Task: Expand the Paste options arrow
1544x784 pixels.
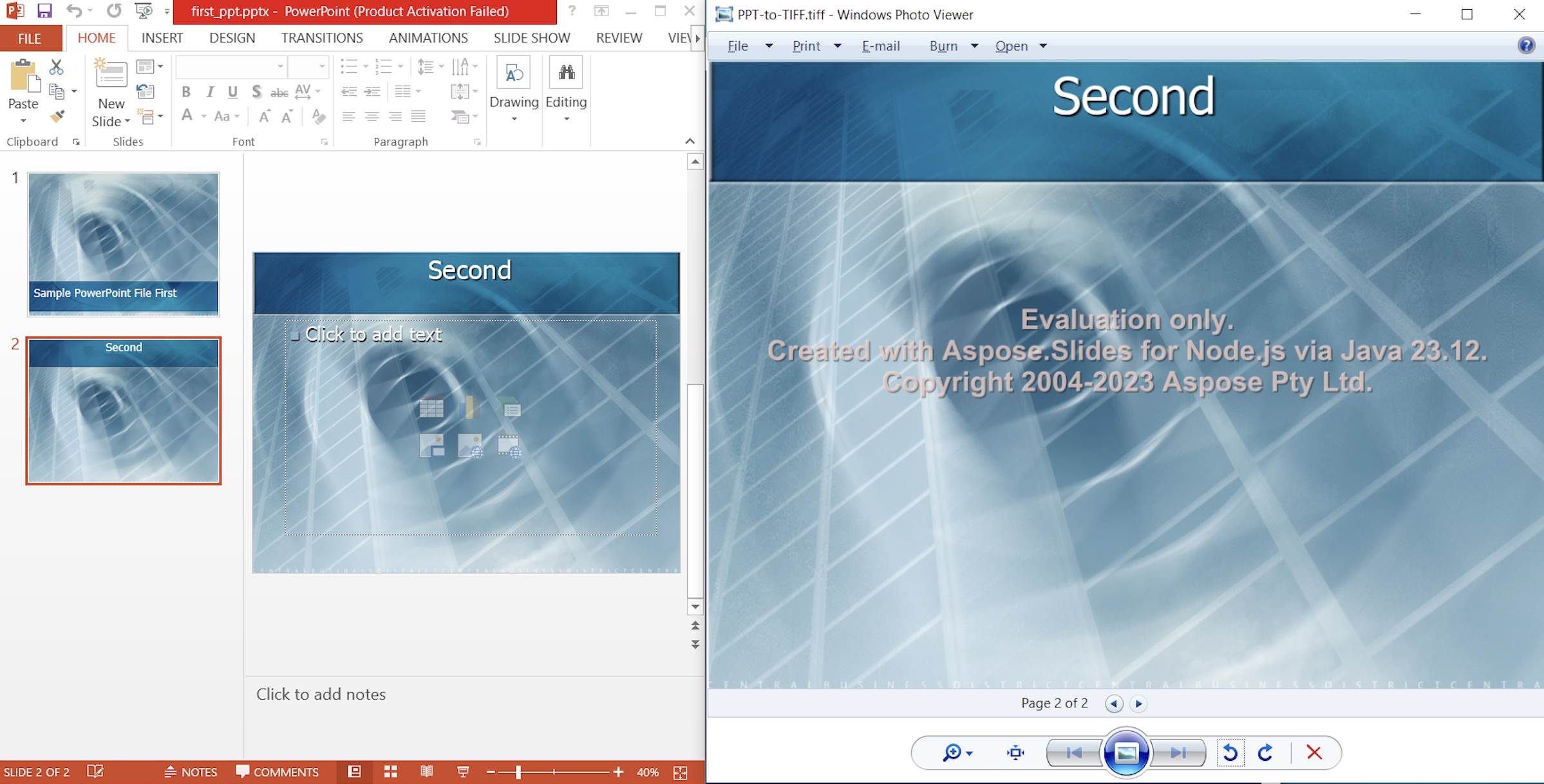Action: click(x=23, y=121)
